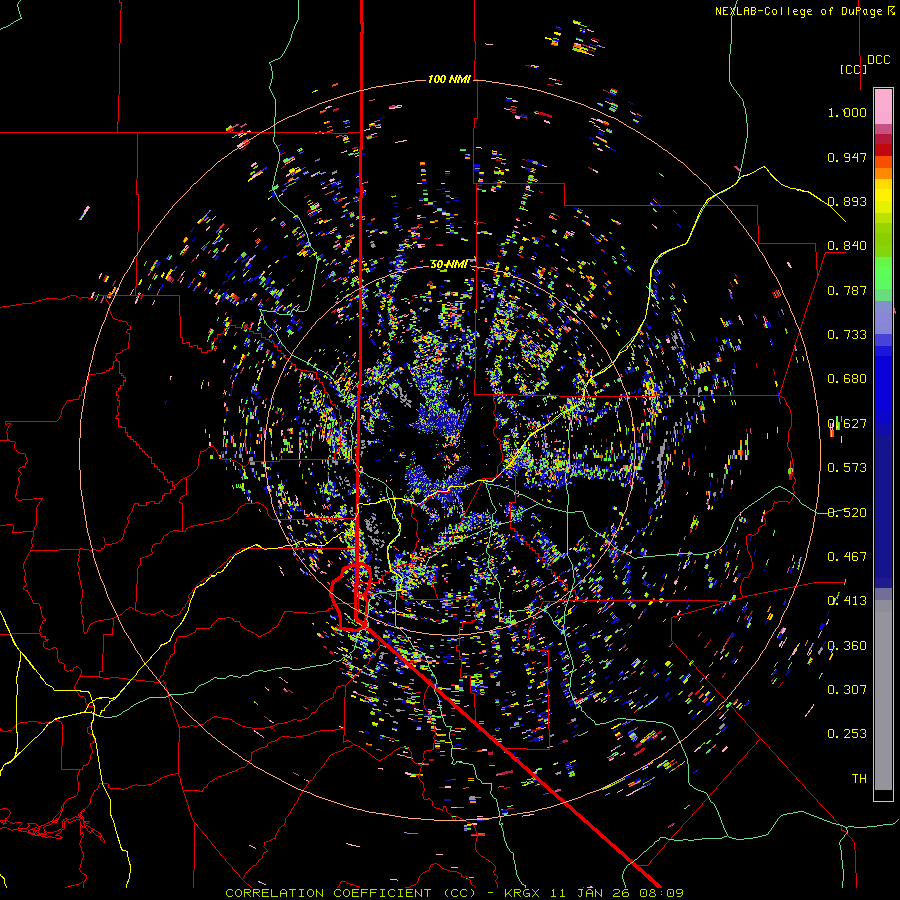Click the thick red polygon outline on the map
Image resolution: width=900 pixels, height=900 pixels.
[x=351, y=598]
